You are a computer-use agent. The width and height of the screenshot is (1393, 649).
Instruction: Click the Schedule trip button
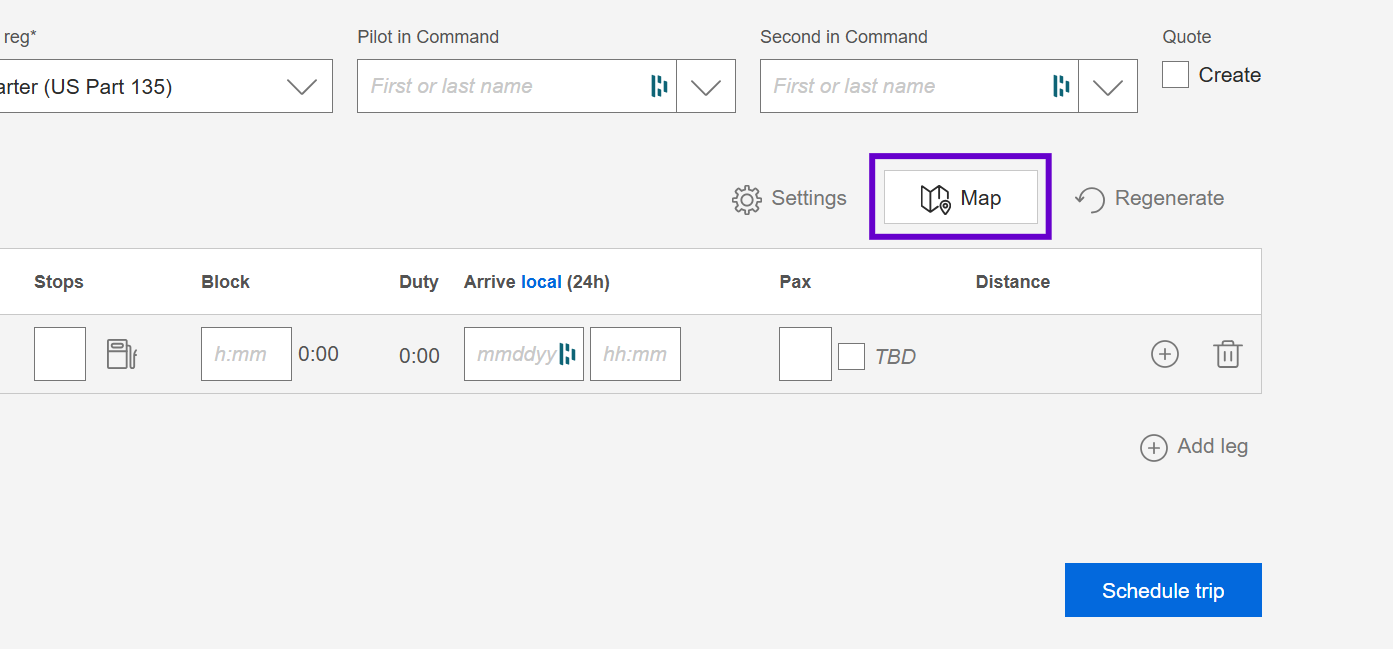tap(1163, 590)
